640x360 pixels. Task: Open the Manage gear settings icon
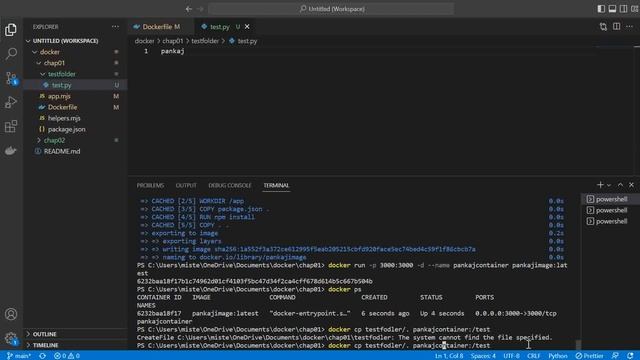tap(11, 338)
